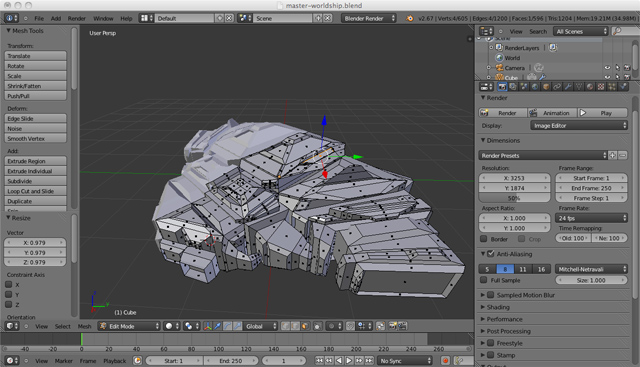Enable the Freestyle checkbox

pyautogui.click(x=491, y=343)
